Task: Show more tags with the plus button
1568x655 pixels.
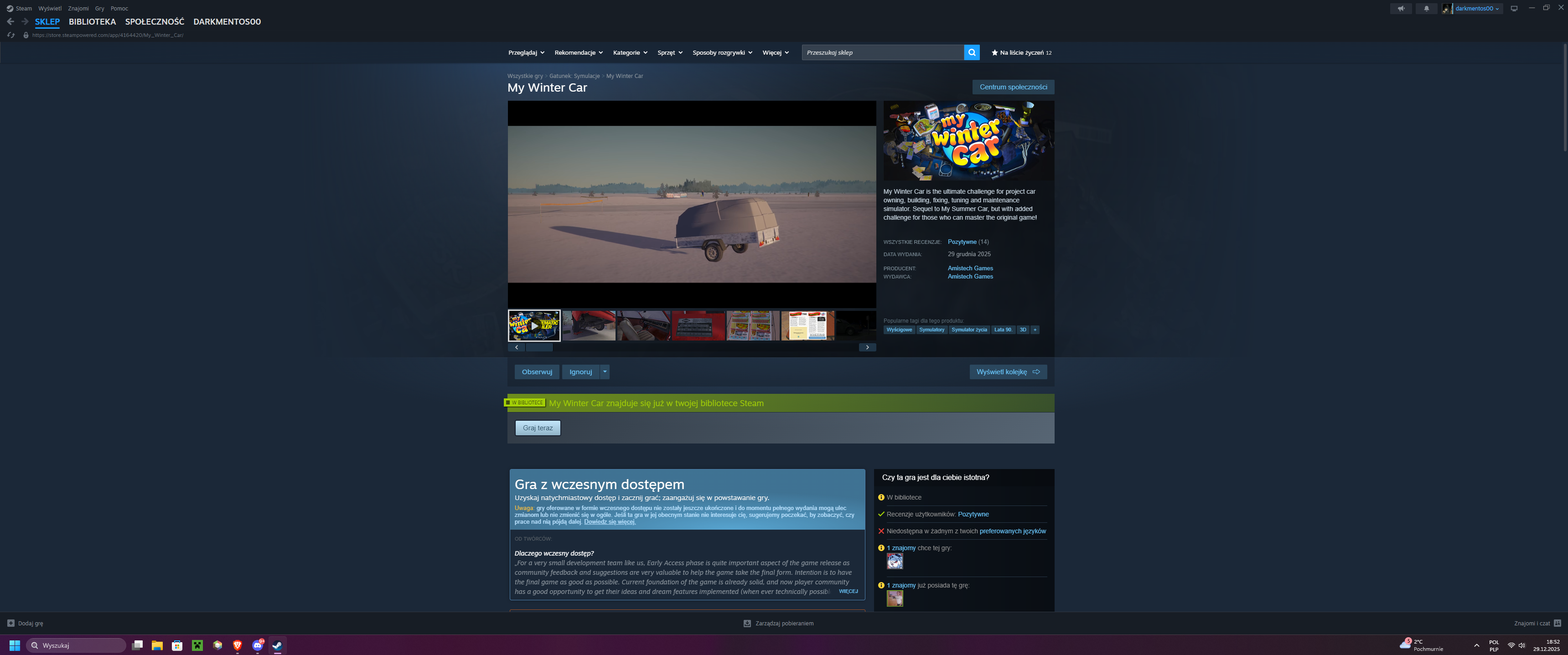Action: tap(1034, 330)
